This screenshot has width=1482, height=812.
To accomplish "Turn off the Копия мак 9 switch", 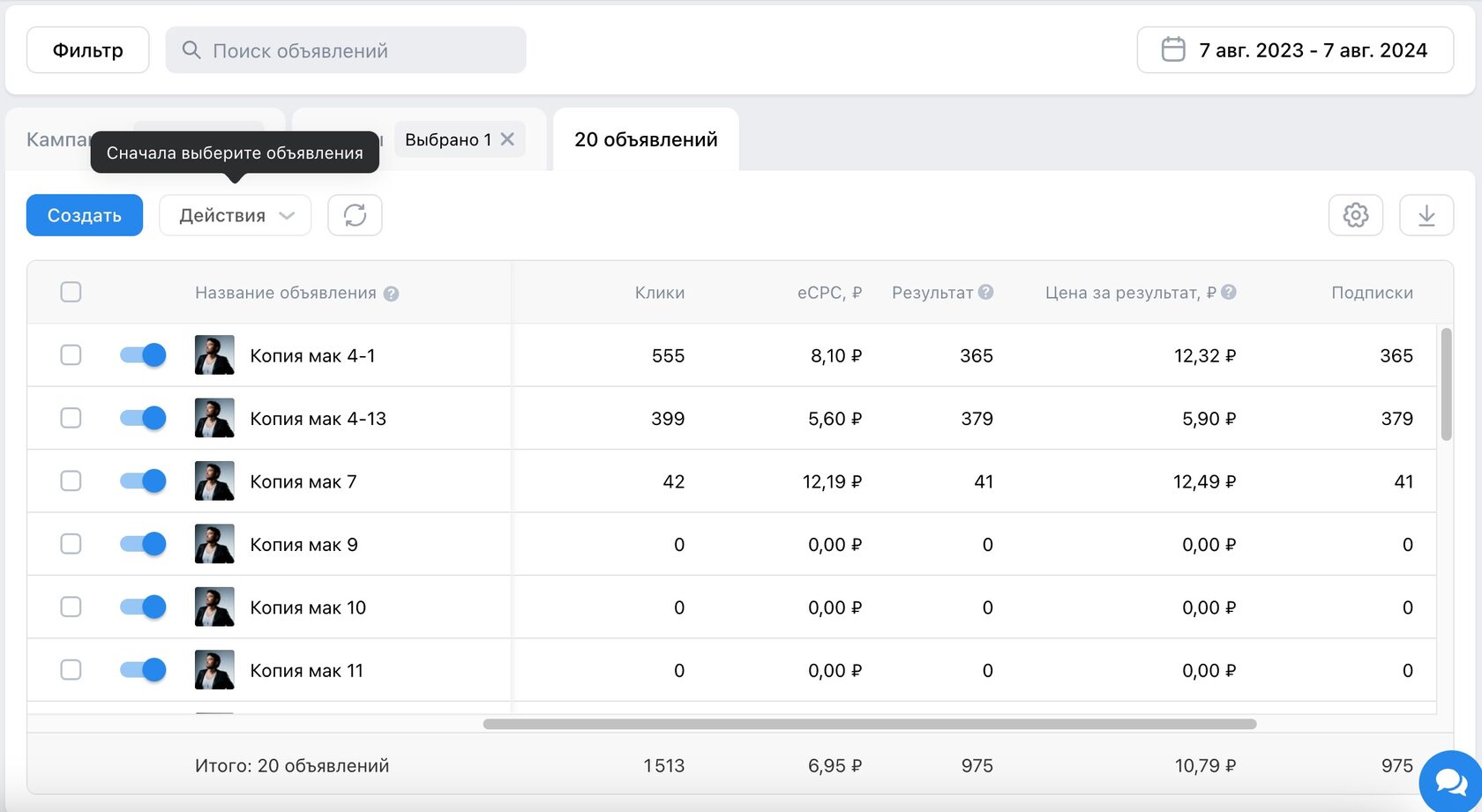I will 143,544.
